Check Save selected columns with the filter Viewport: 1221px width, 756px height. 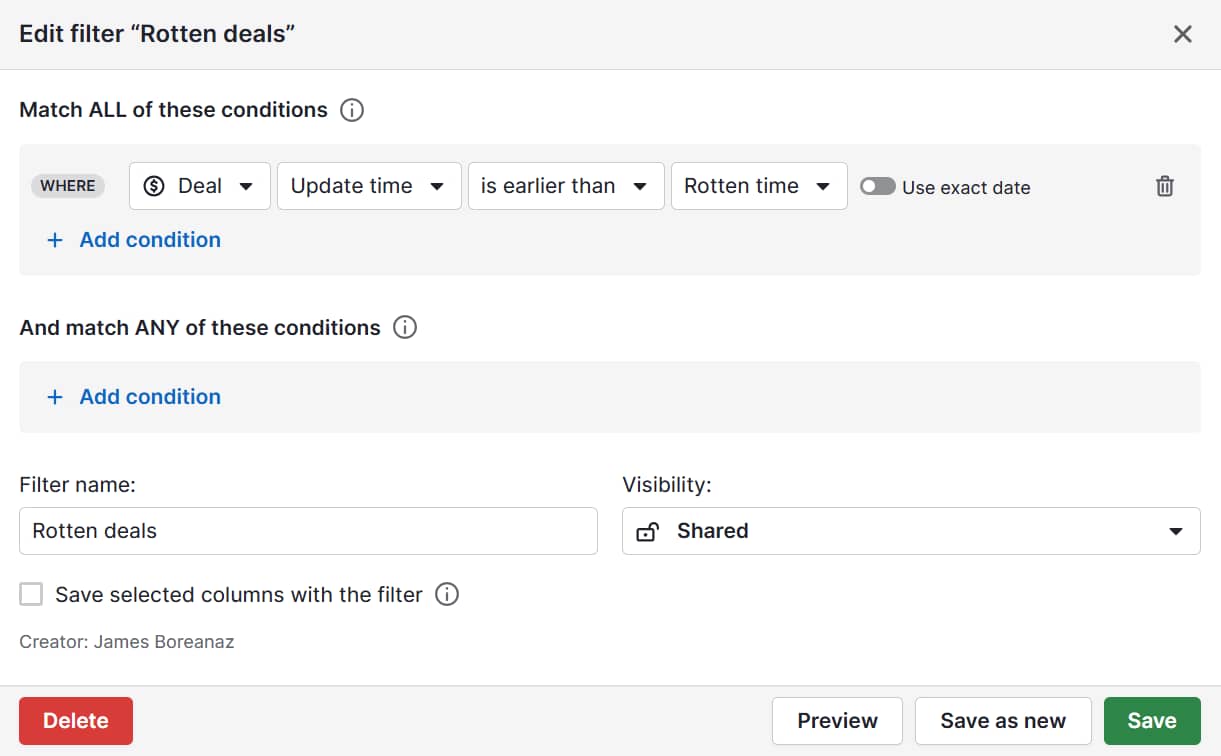coord(32,595)
